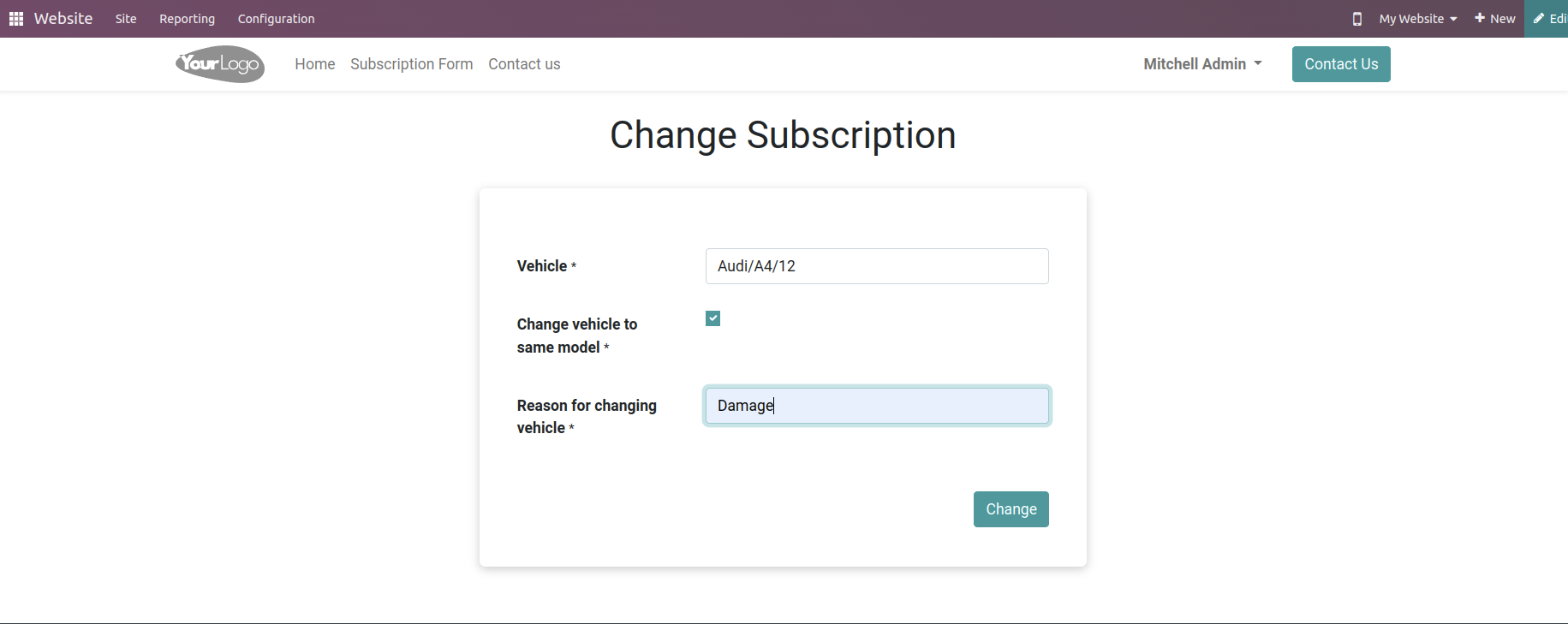
Task: Click the pencil Edit icon
Action: coord(1539,18)
